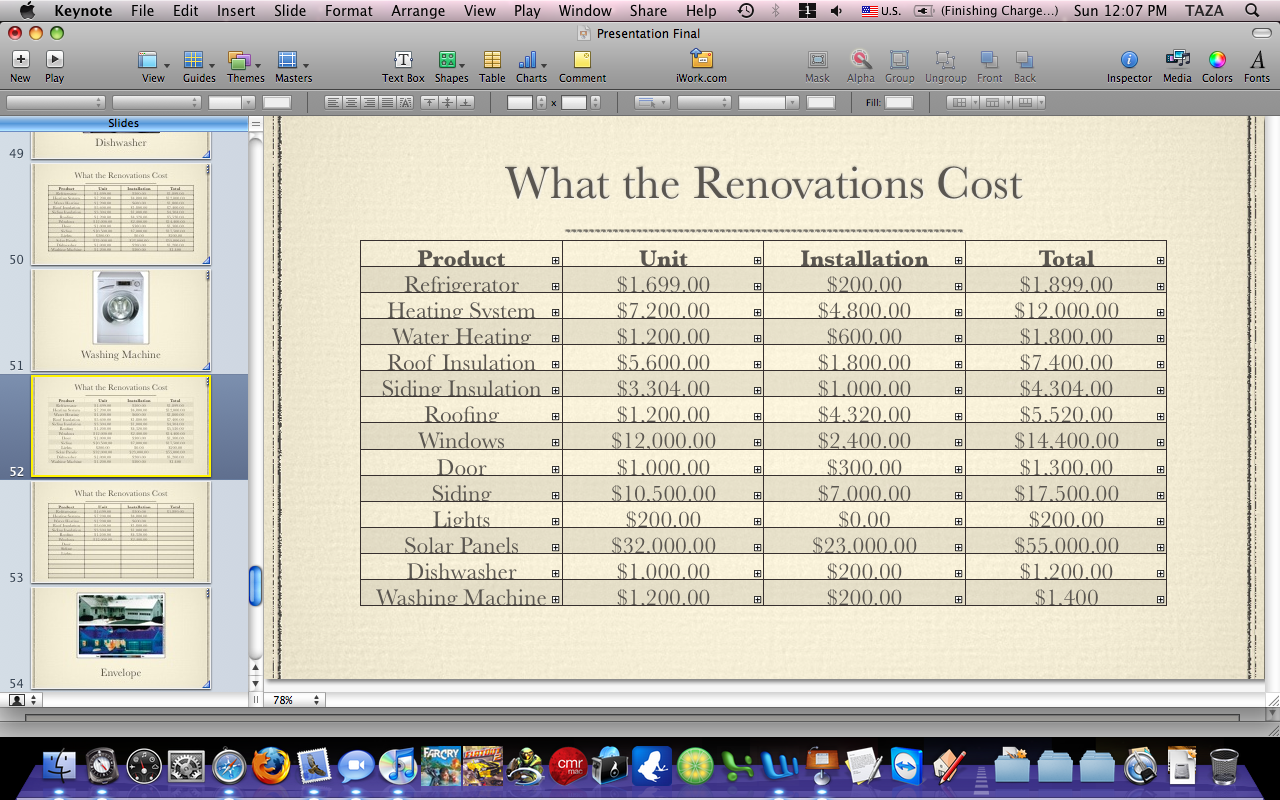Open the Media browser
The width and height of the screenshot is (1280, 800).
(x=1177, y=66)
